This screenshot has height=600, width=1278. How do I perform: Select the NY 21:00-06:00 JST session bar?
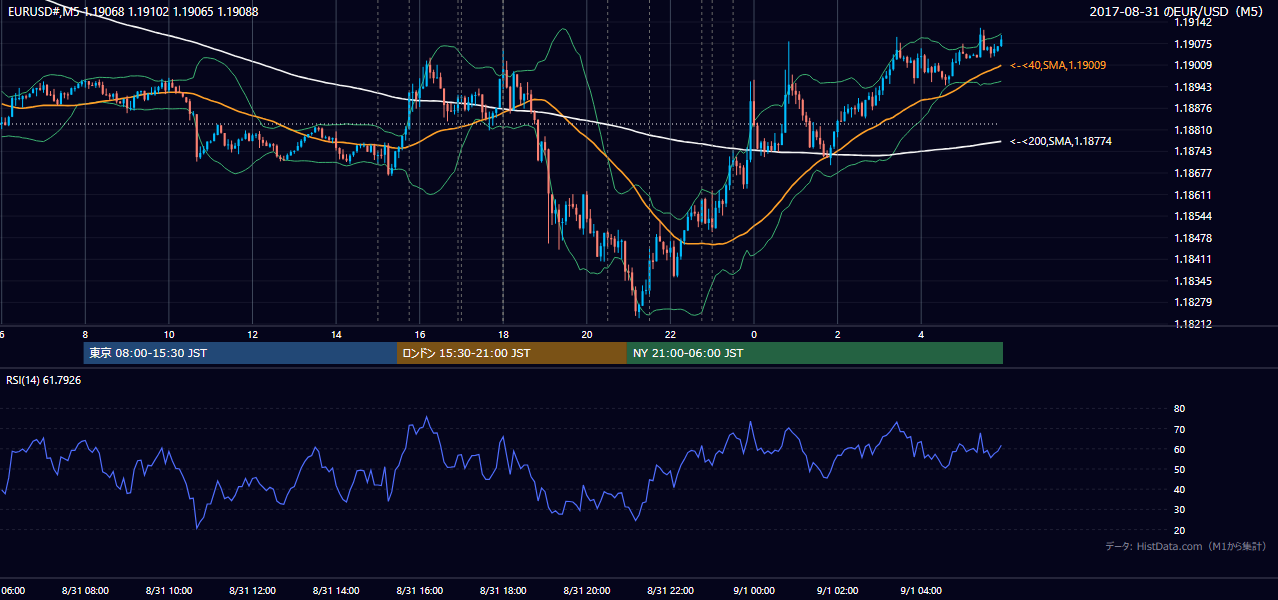[815, 353]
